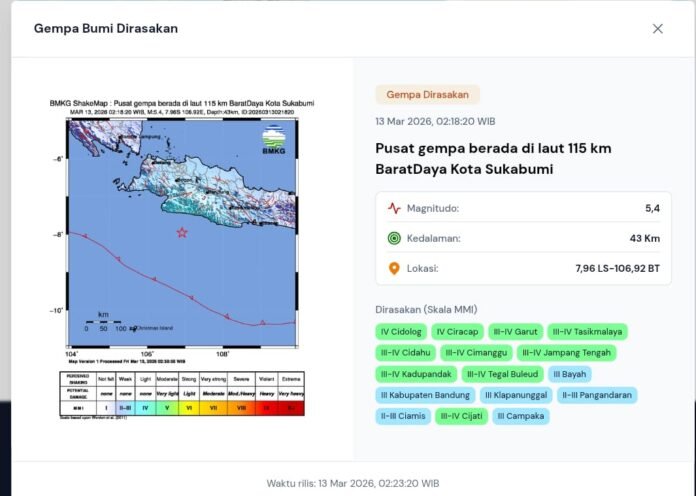Click the Magnitudo pulse icon

[394, 208]
